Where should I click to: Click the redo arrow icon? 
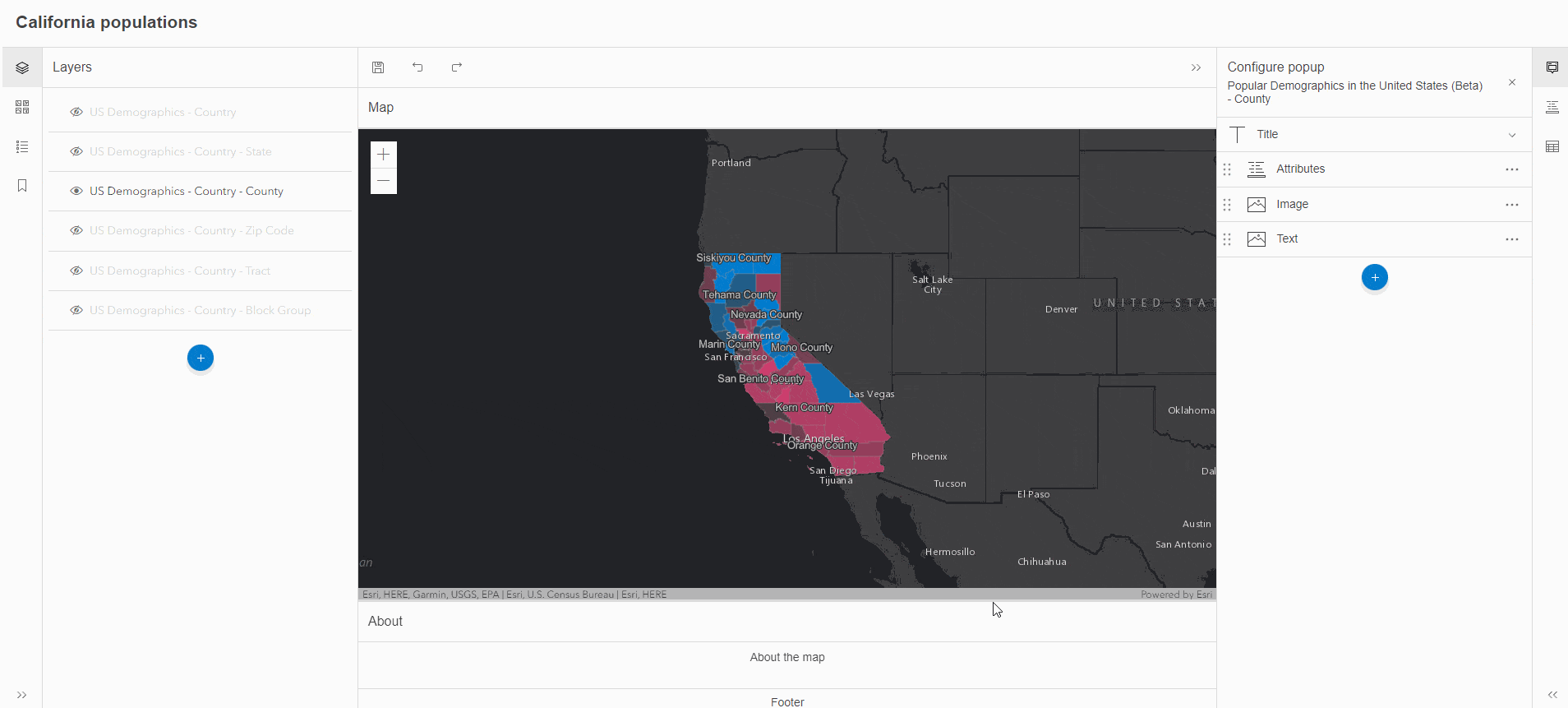click(457, 67)
